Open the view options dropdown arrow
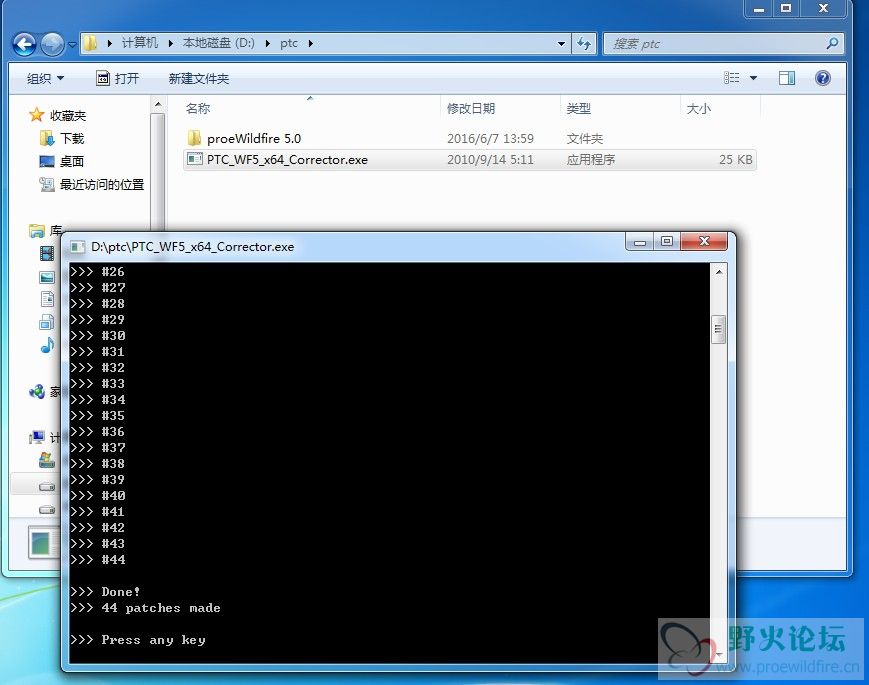Screen dimensions: 869x685 click(754, 78)
